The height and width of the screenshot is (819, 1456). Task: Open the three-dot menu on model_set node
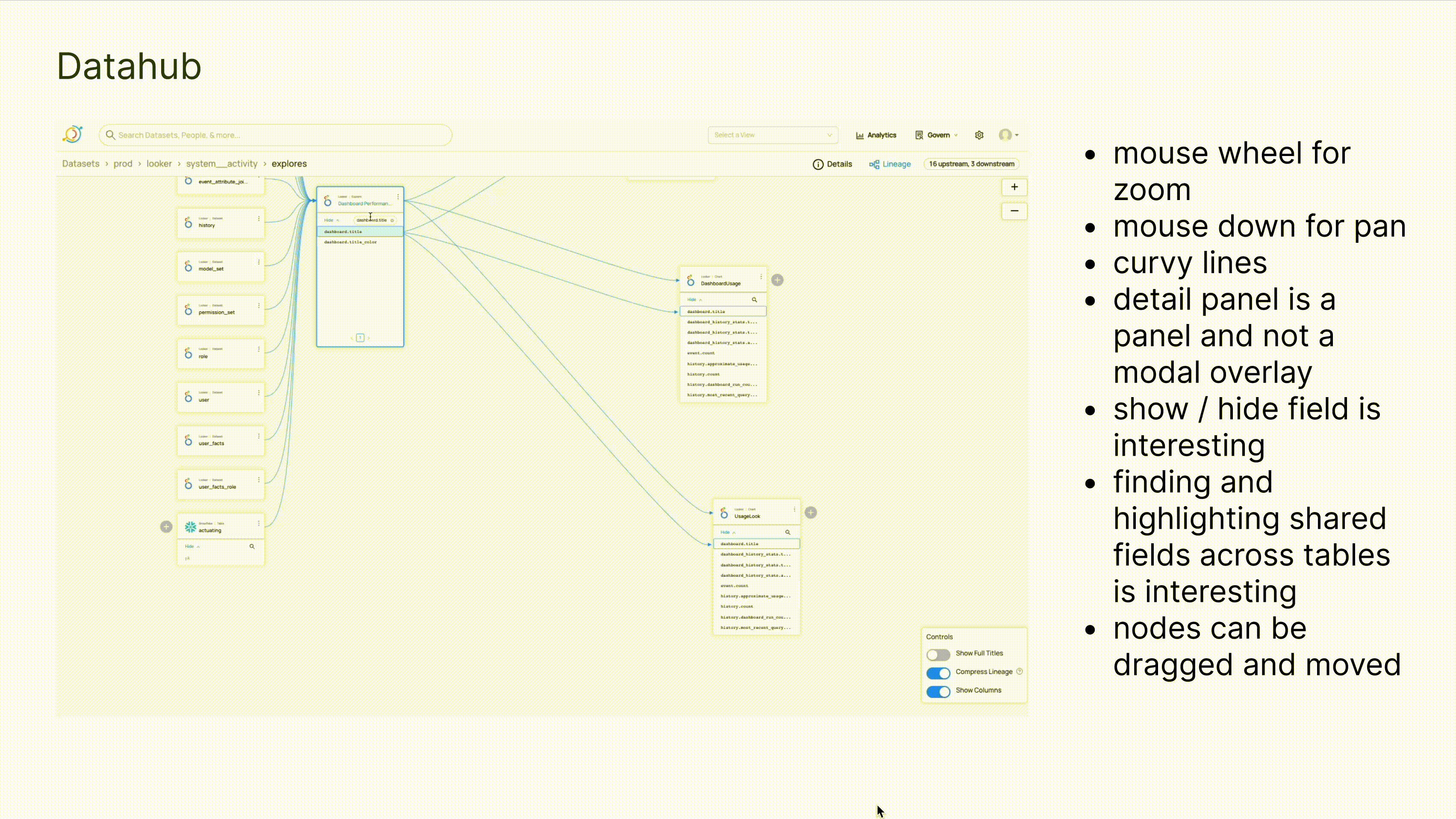[259, 262]
